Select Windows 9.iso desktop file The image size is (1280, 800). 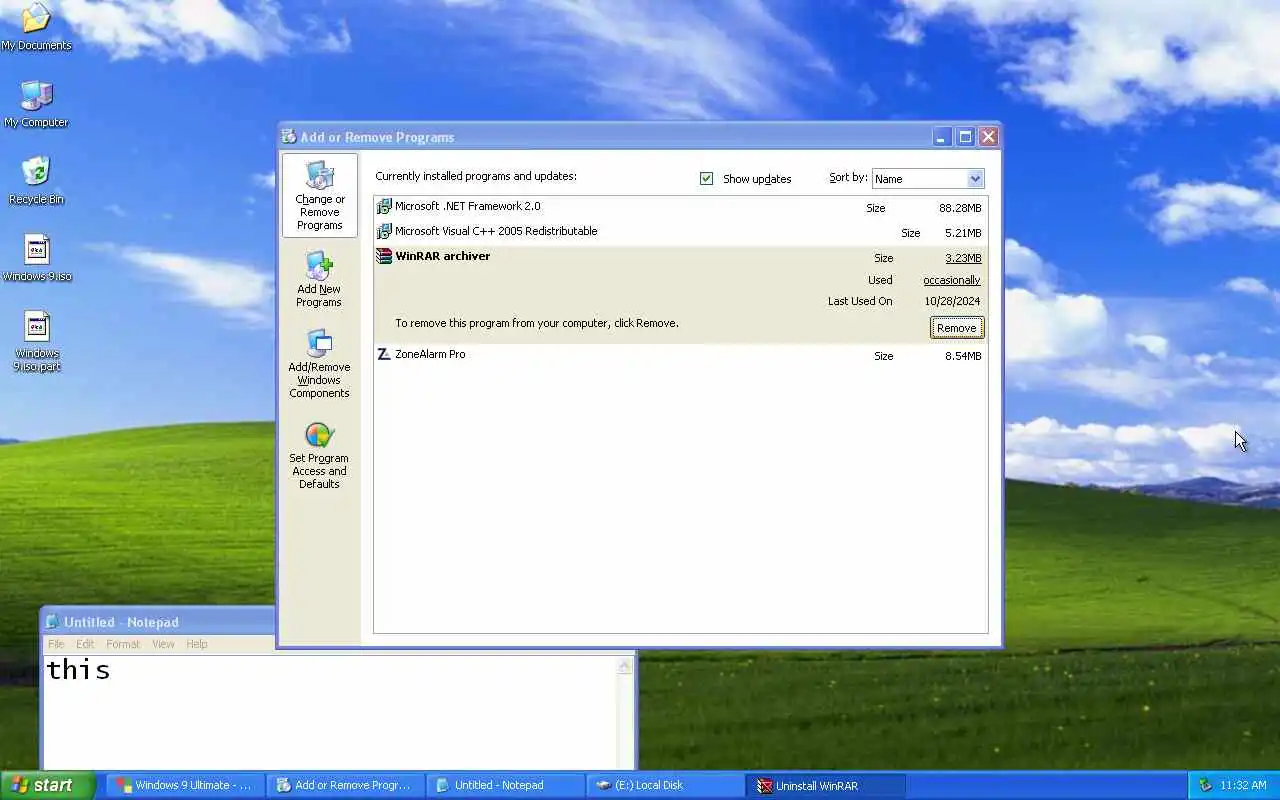click(x=37, y=250)
